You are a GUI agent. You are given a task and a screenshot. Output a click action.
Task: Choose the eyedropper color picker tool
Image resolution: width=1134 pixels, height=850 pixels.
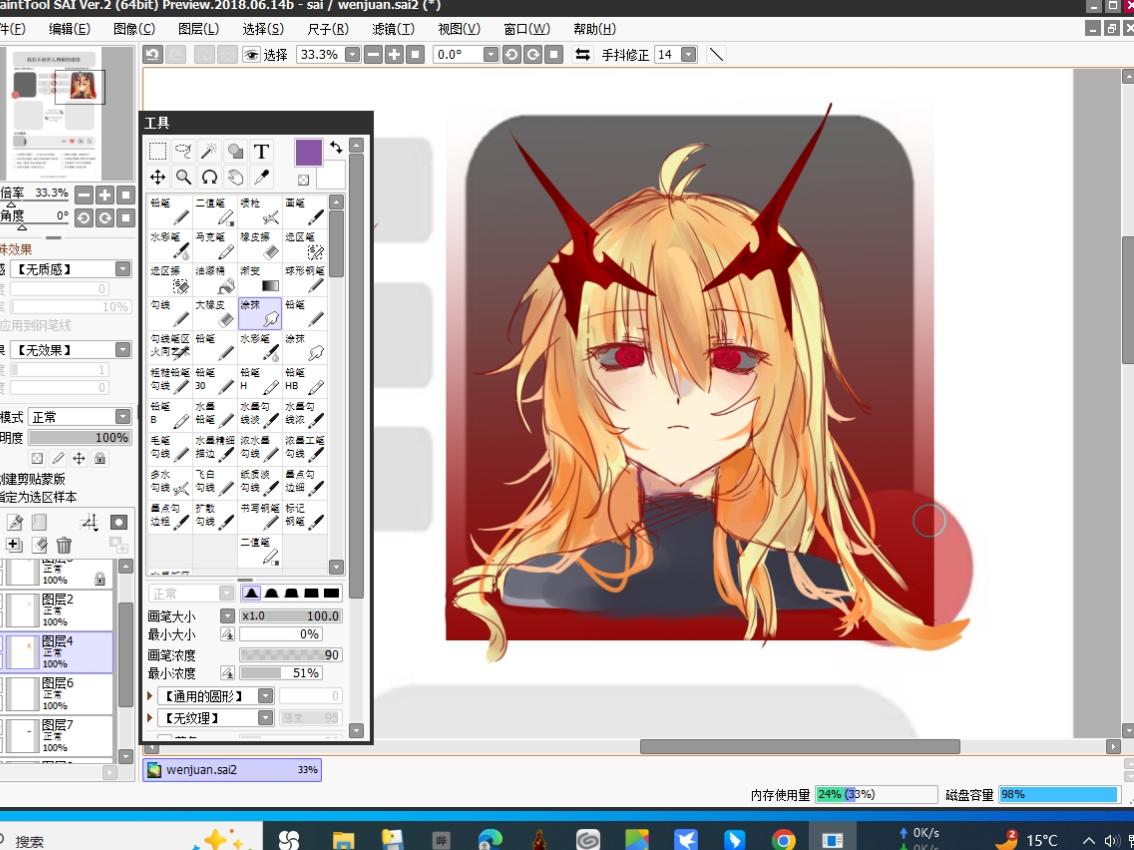coord(261,177)
